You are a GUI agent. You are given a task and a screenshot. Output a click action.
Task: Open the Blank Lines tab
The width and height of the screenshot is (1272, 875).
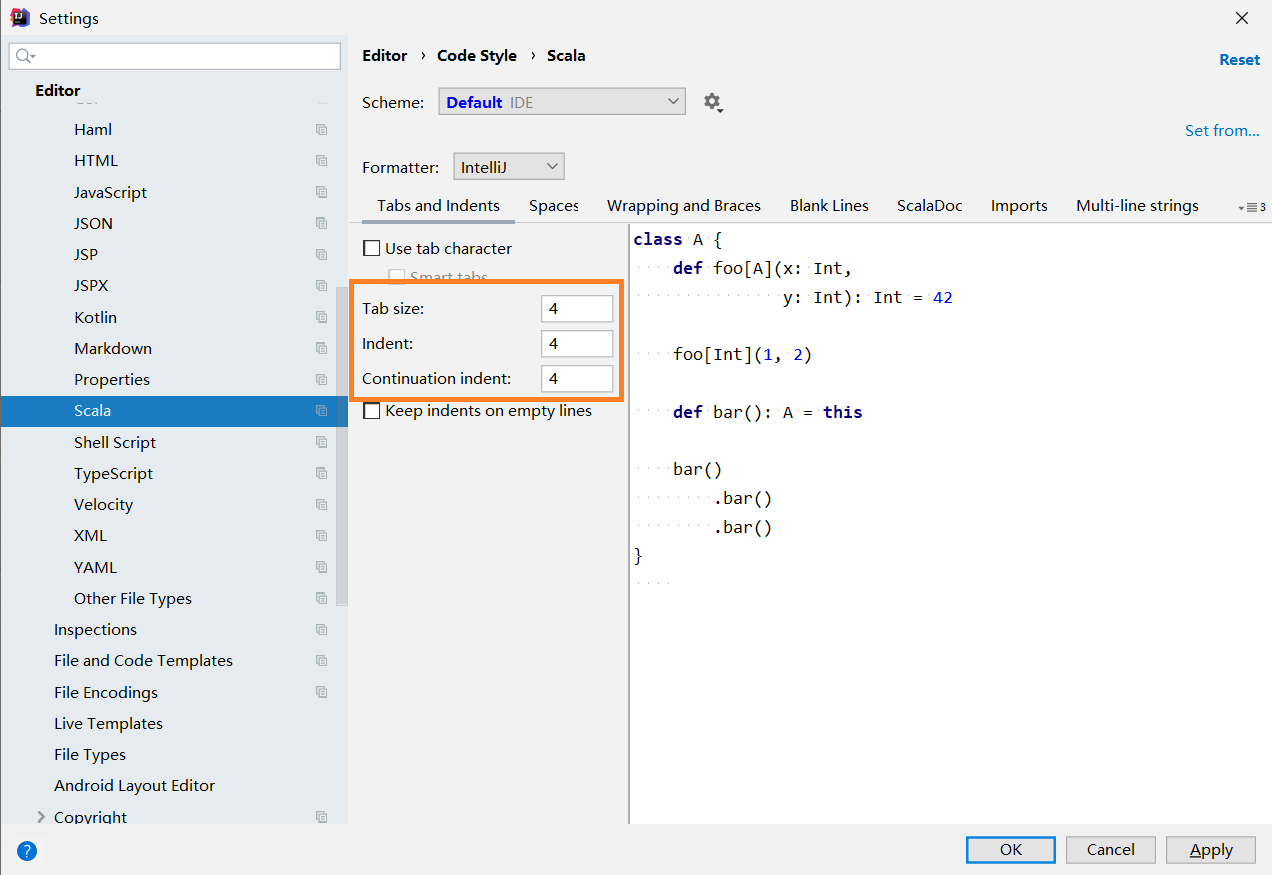[x=829, y=205]
